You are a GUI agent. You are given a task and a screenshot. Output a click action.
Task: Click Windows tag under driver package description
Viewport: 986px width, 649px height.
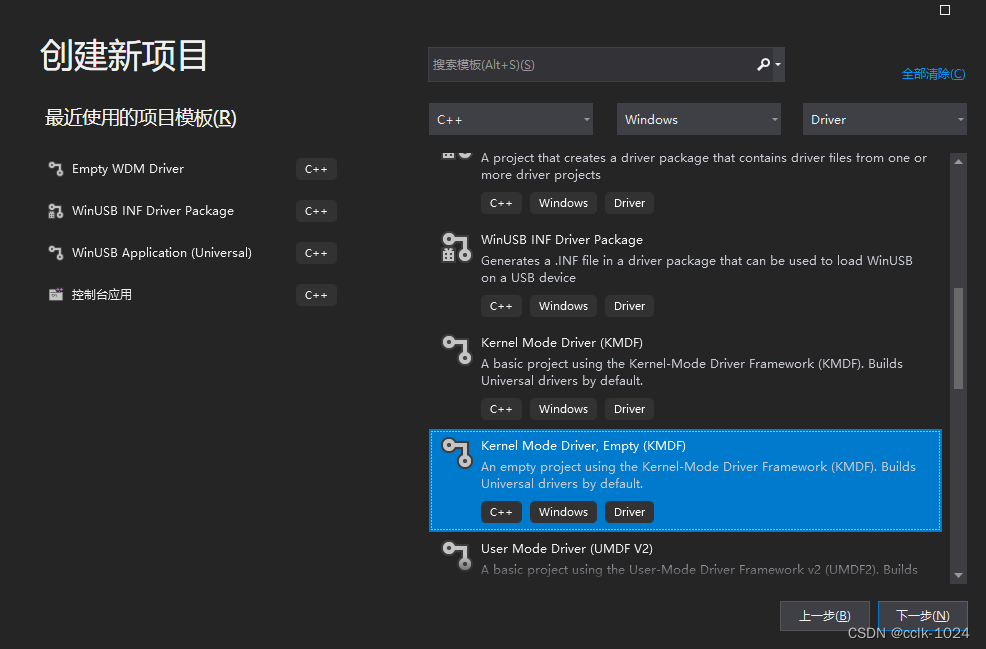[x=563, y=203]
